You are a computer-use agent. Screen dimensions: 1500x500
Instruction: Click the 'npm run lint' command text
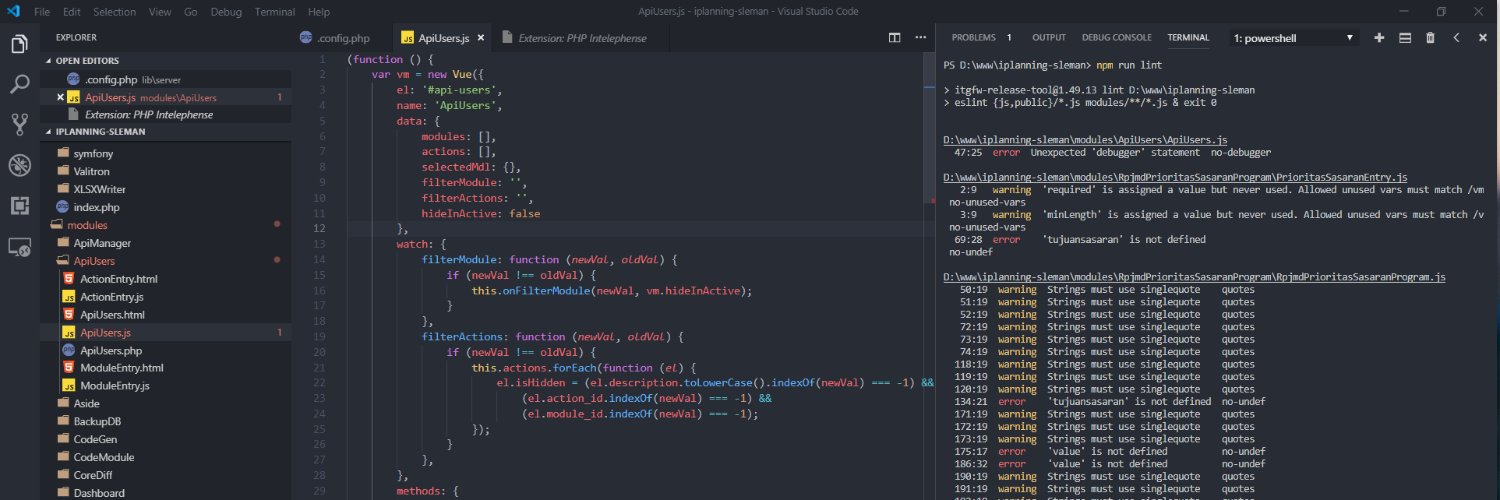click(x=1127, y=64)
